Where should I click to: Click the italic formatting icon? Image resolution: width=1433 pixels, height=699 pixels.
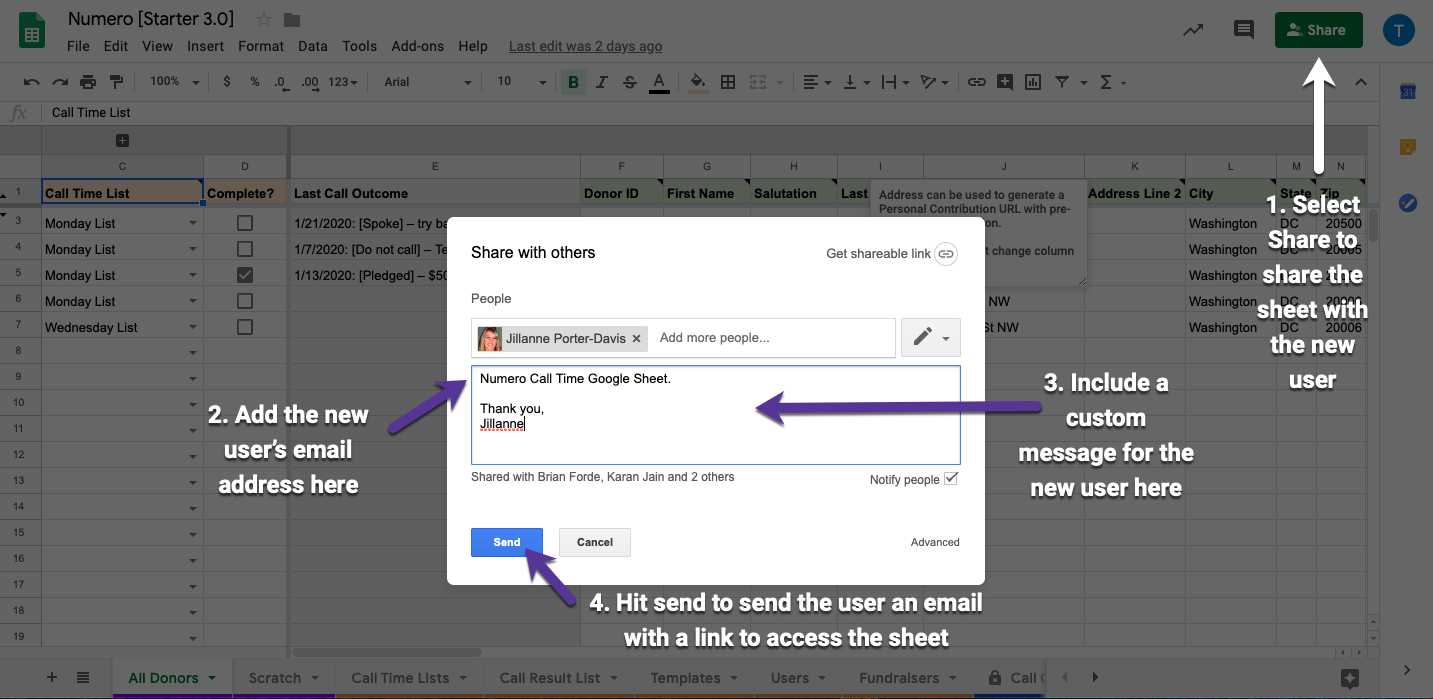[x=601, y=82]
